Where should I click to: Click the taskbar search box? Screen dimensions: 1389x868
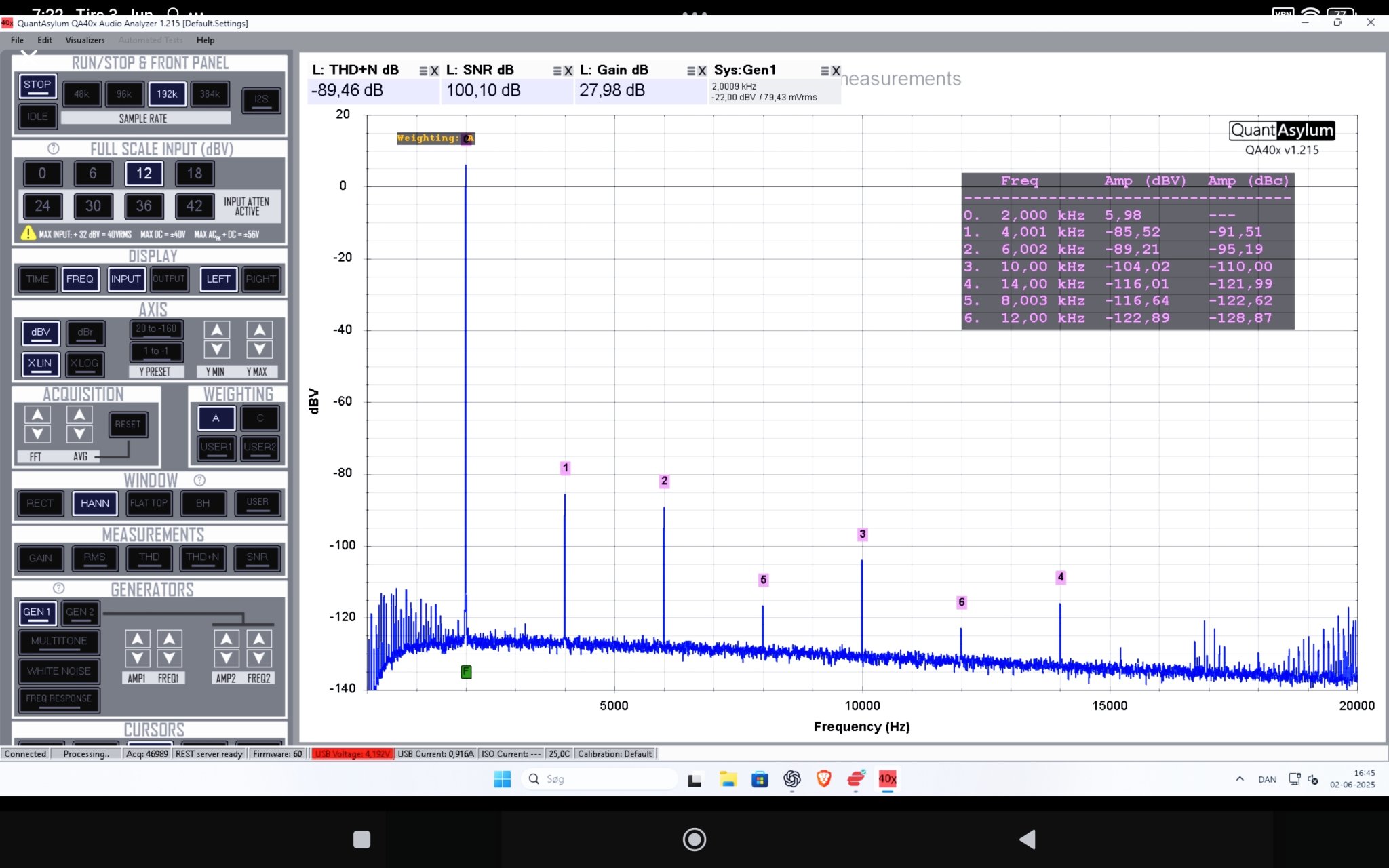pos(600,779)
